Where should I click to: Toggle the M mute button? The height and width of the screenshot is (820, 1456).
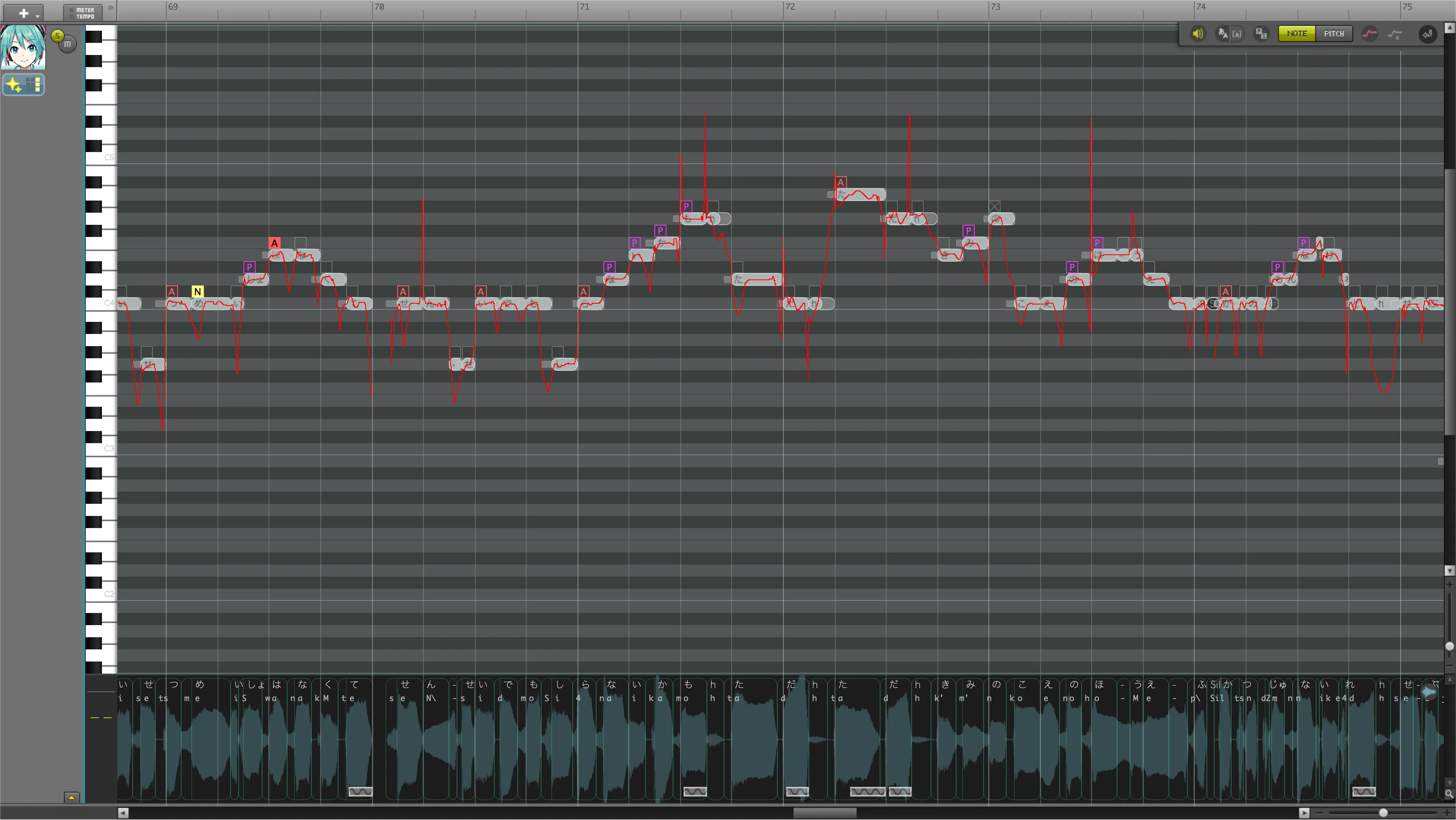point(68,44)
